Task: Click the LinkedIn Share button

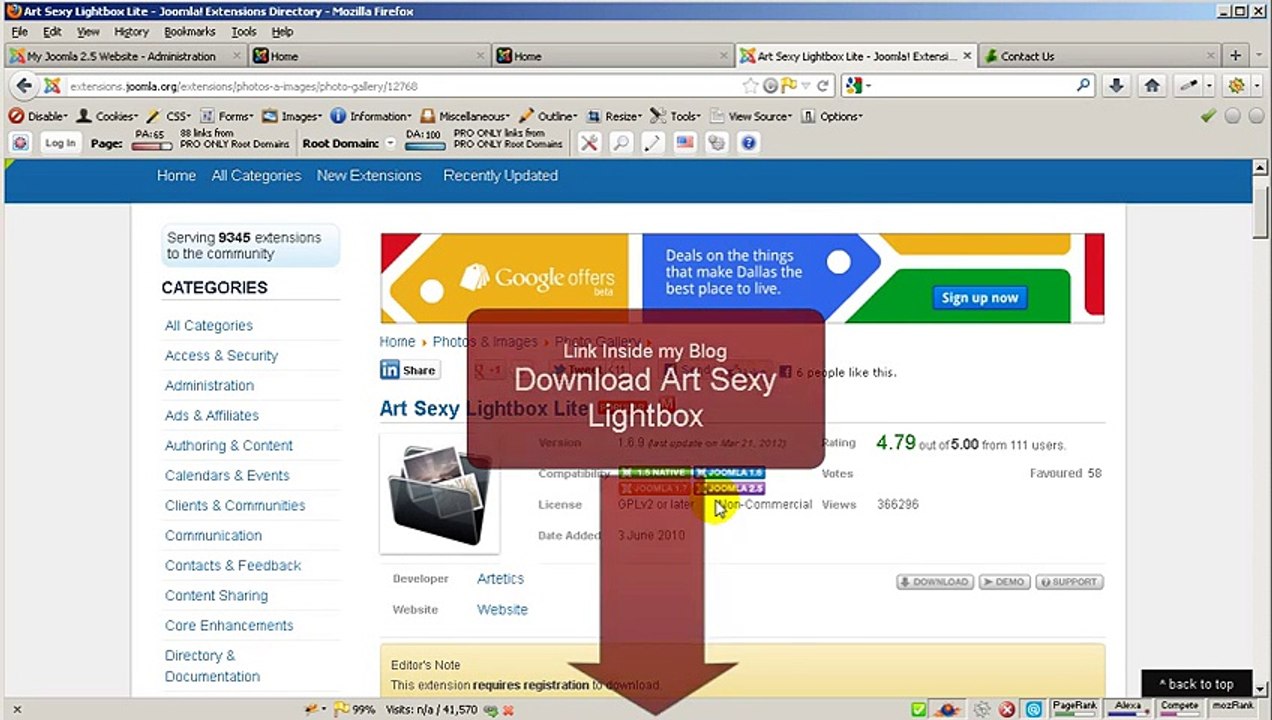Action: 409,370
